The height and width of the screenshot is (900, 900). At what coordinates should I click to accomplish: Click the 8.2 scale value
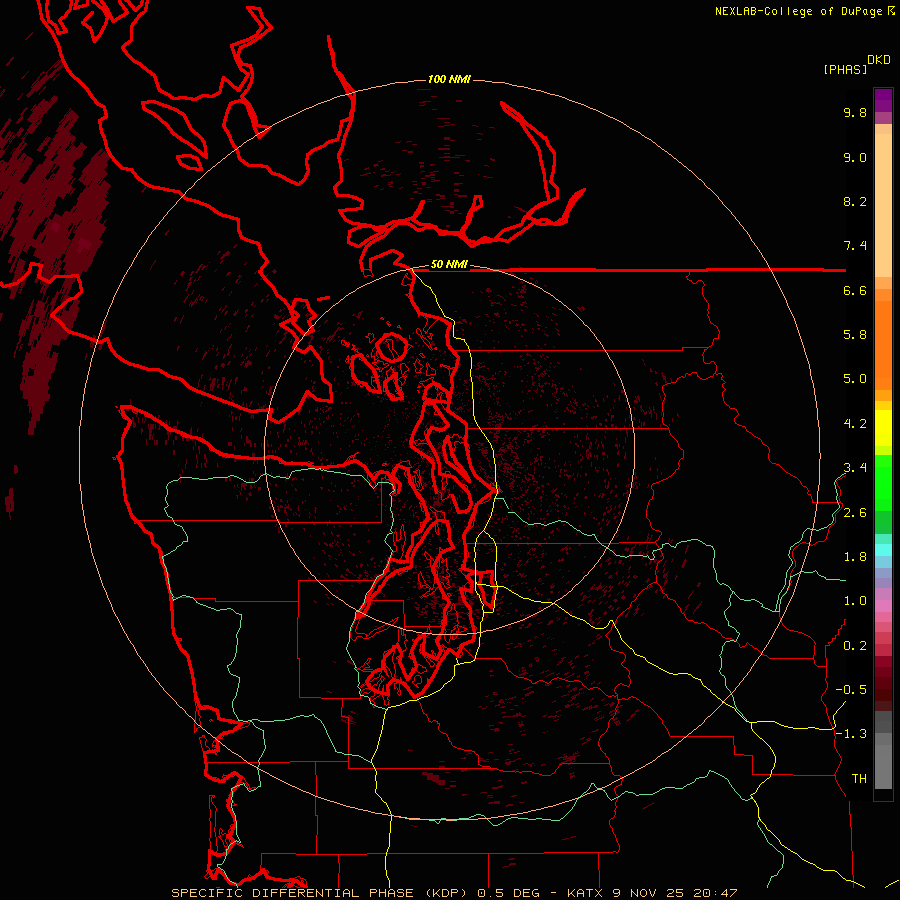(x=855, y=201)
